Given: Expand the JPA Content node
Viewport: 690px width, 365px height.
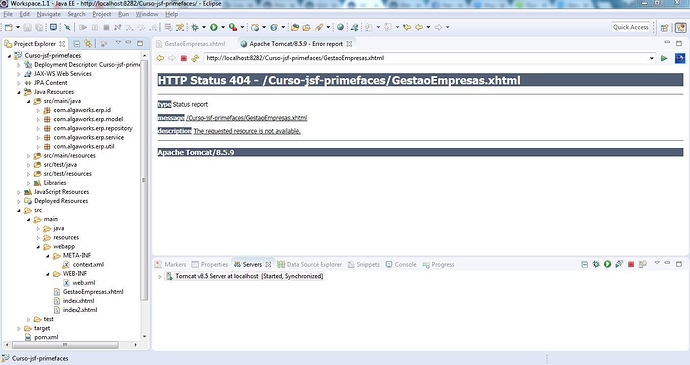Looking at the screenshot, I should (x=19, y=83).
